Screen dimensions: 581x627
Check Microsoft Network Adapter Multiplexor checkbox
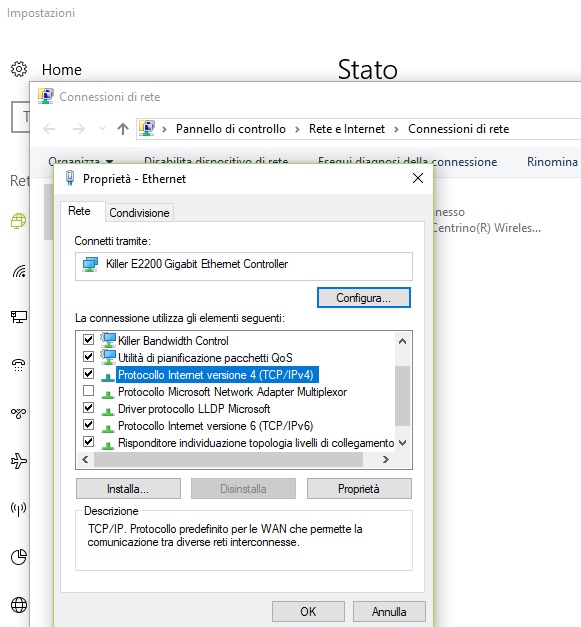coord(88,391)
